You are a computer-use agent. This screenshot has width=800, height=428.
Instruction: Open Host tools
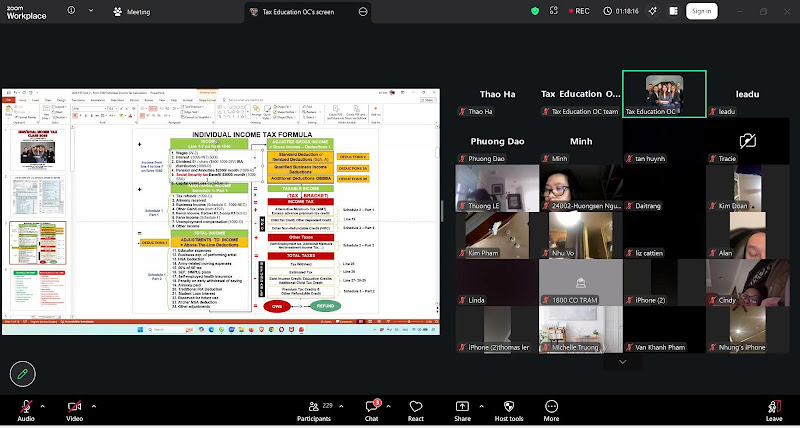tap(509, 411)
